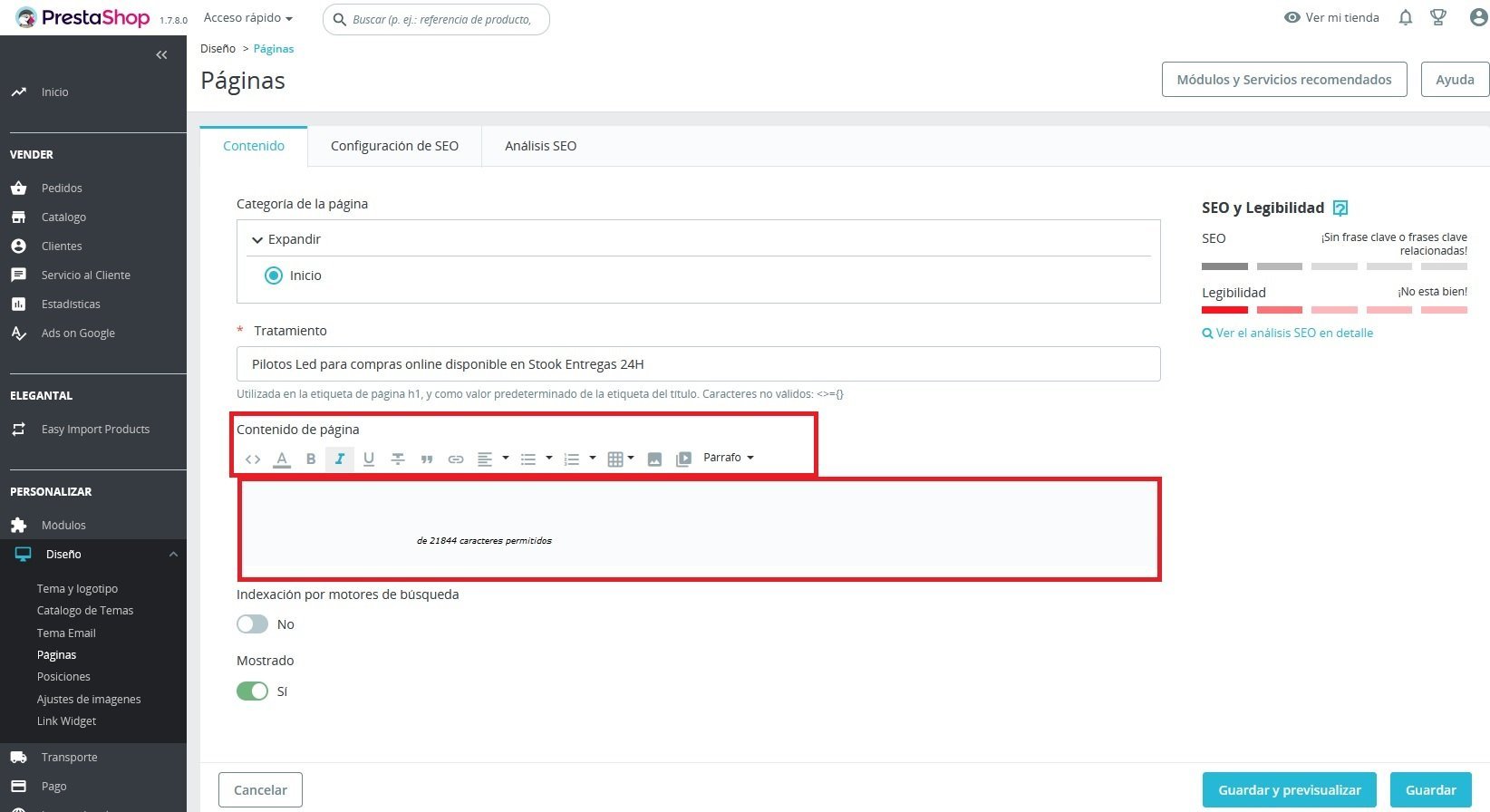This screenshot has height=812, width=1490.
Task: Open Ver el análisis SEO en detalle link
Action: coord(1288,333)
